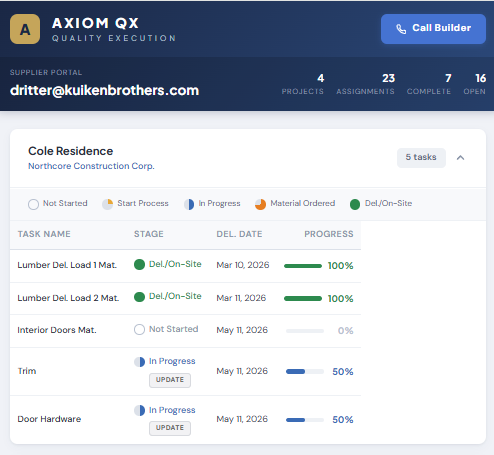The width and height of the screenshot is (494, 455).
Task: Click the Not Started legend circle icon
Action: tap(33, 204)
